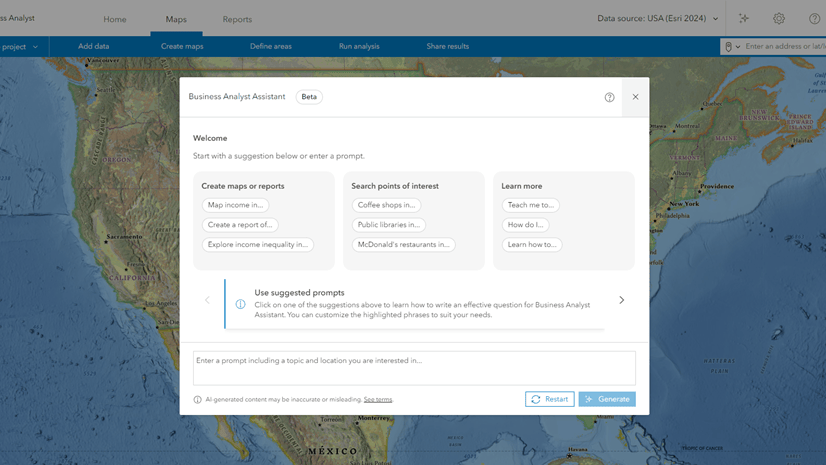Select the 'Coffee shops in...' suggestion
Image resolution: width=826 pixels, height=465 pixels.
coord(386,205)
